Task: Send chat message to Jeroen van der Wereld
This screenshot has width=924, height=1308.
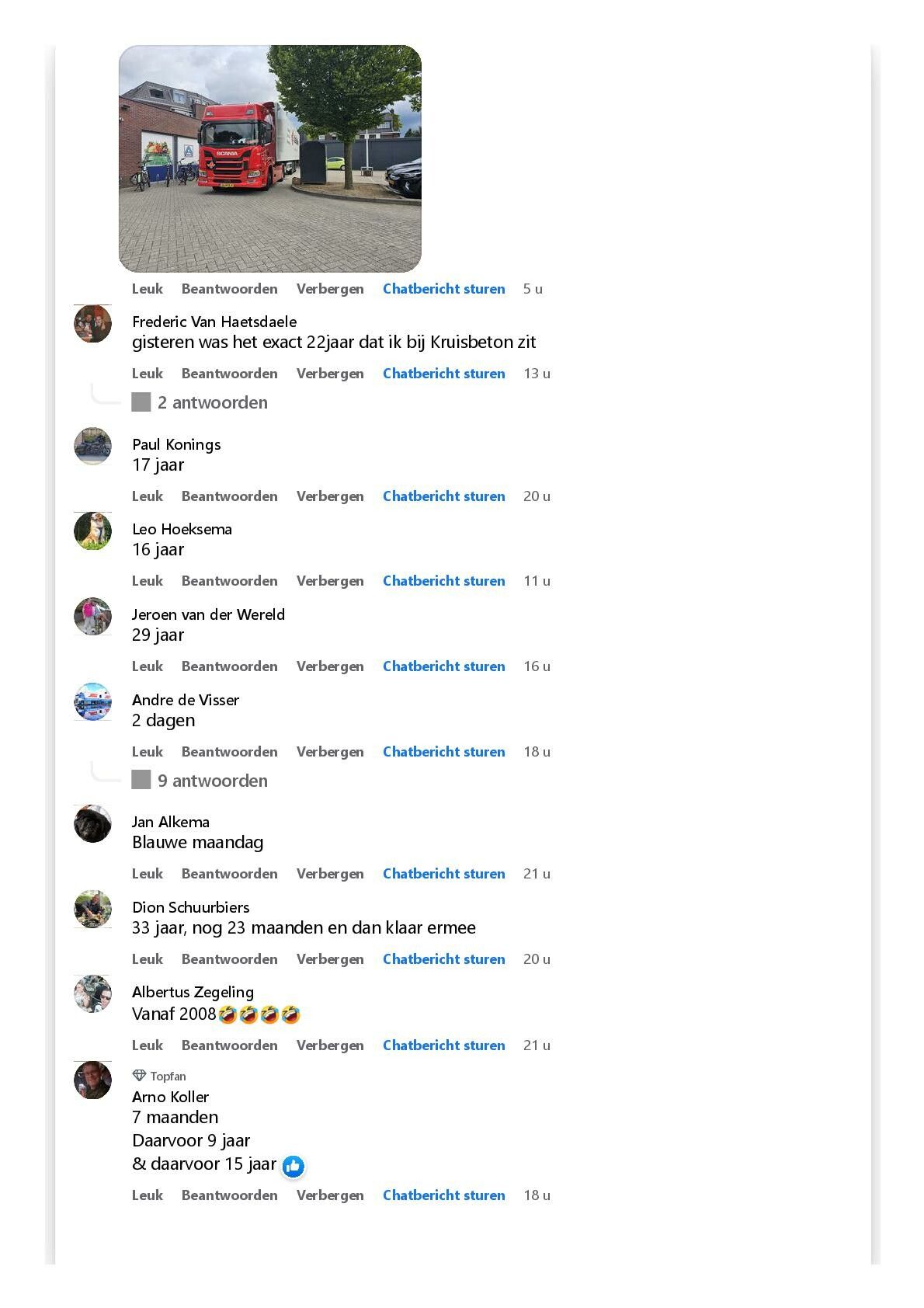Action: click(x=444, y=666)
